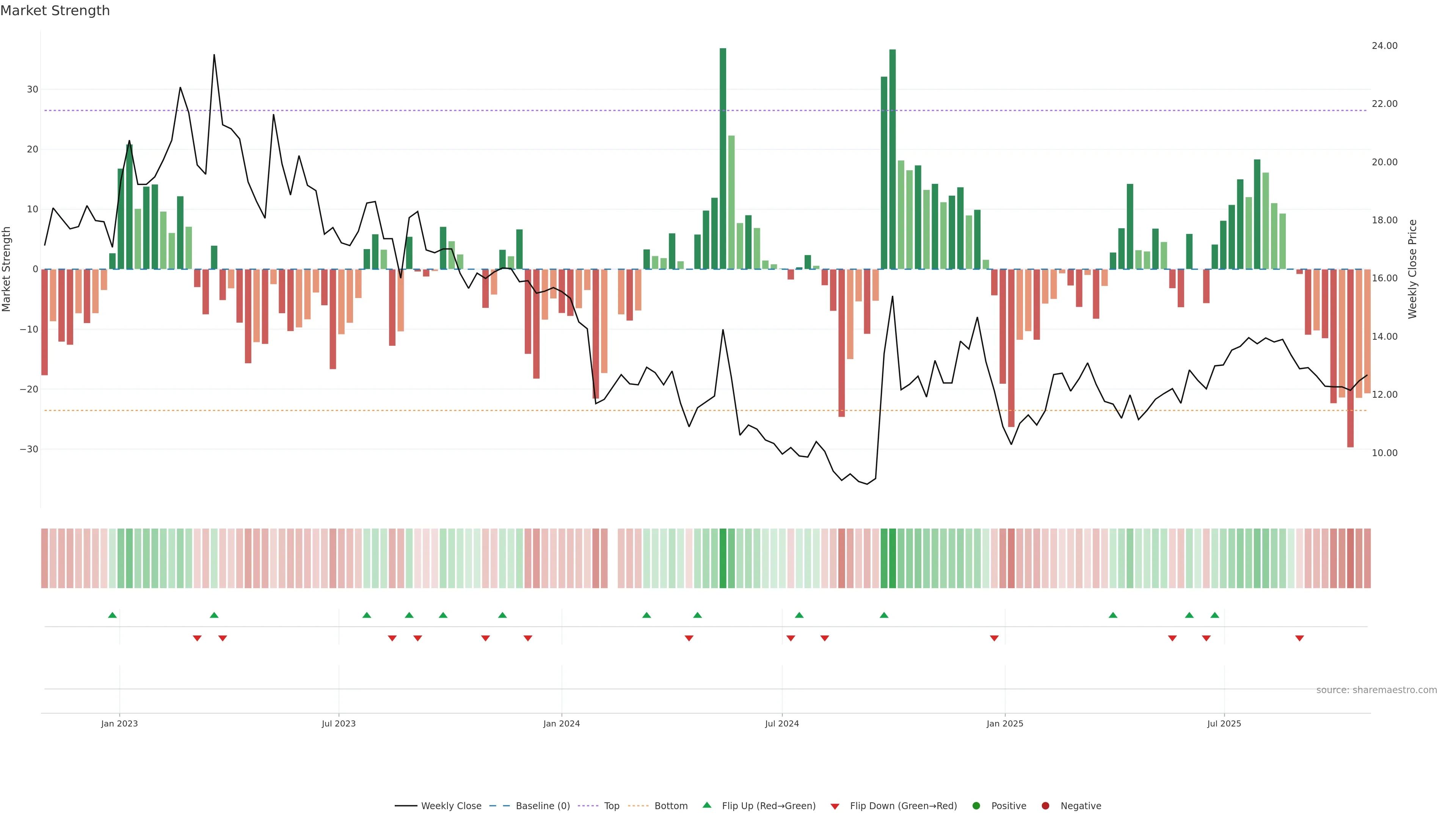The height and width of the screenshot is (819, 1456).
Task: Click the darkest green heatmap strip cell
Action: 723,559
